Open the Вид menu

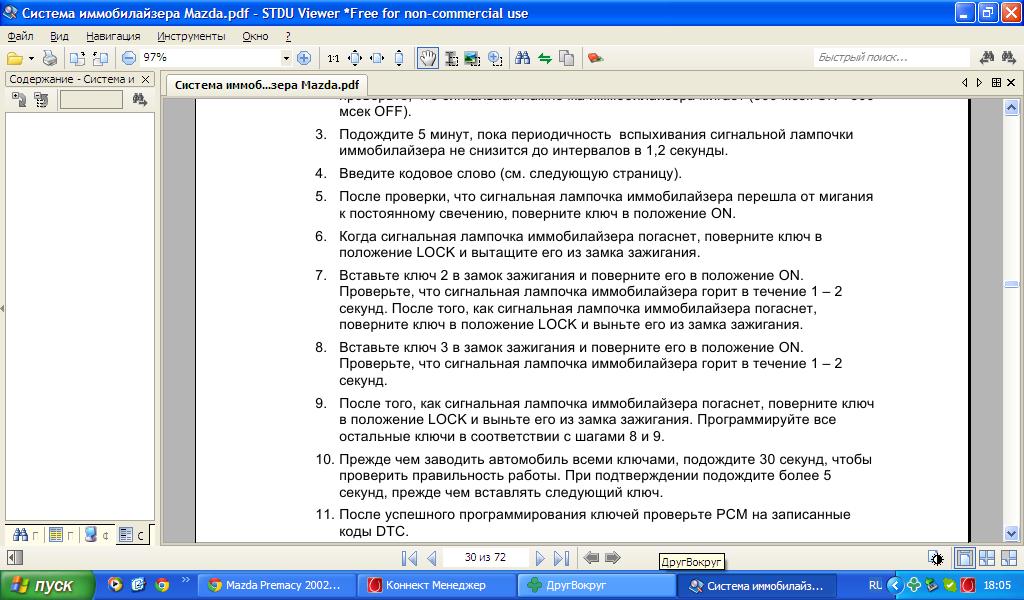[59, 37]
